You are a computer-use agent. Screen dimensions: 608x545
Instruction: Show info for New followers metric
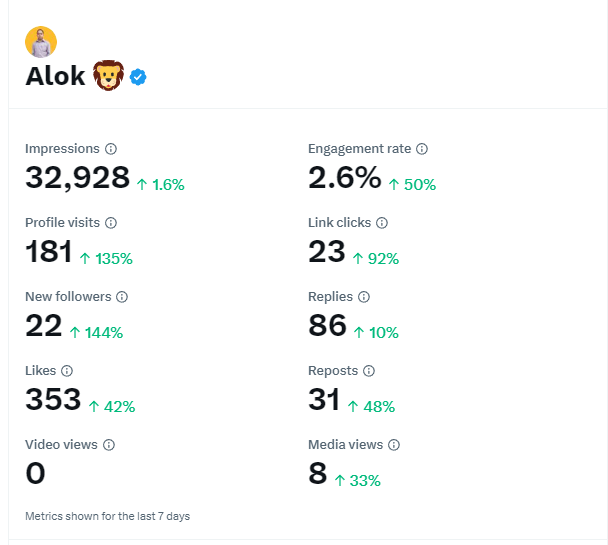122,297
